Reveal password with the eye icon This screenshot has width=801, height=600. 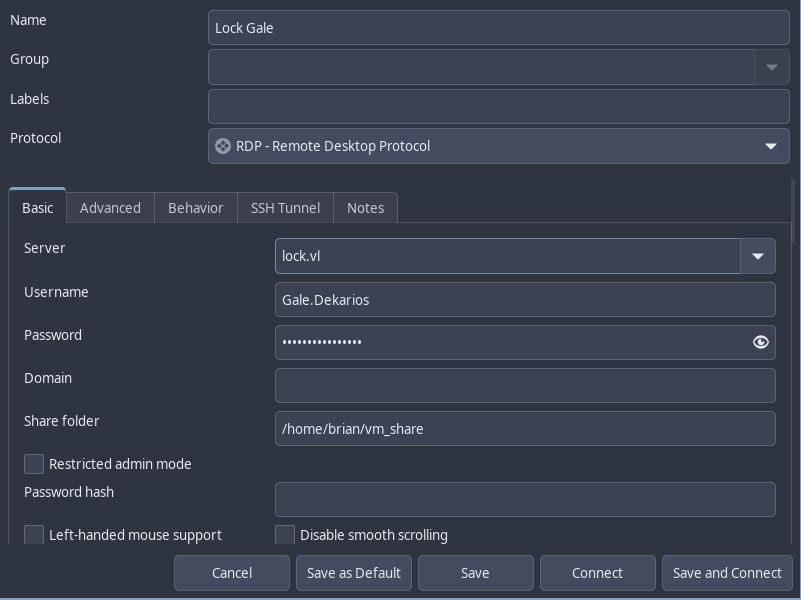coord(760,342)
